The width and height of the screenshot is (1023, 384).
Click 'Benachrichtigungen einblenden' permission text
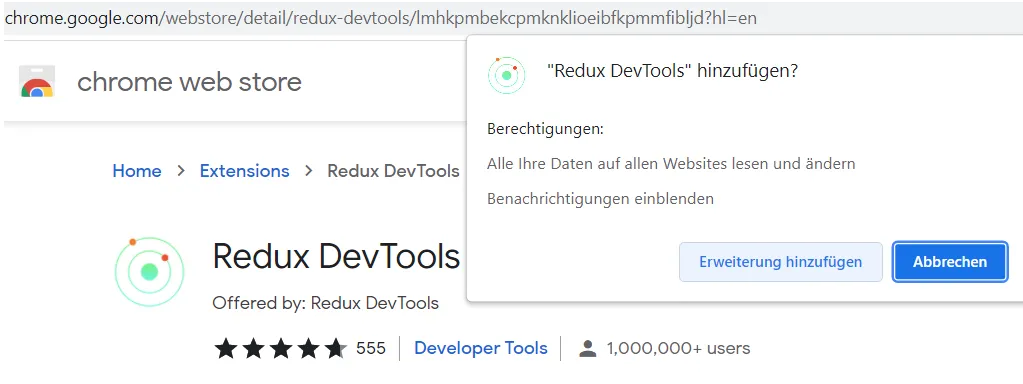coord(600,199)
